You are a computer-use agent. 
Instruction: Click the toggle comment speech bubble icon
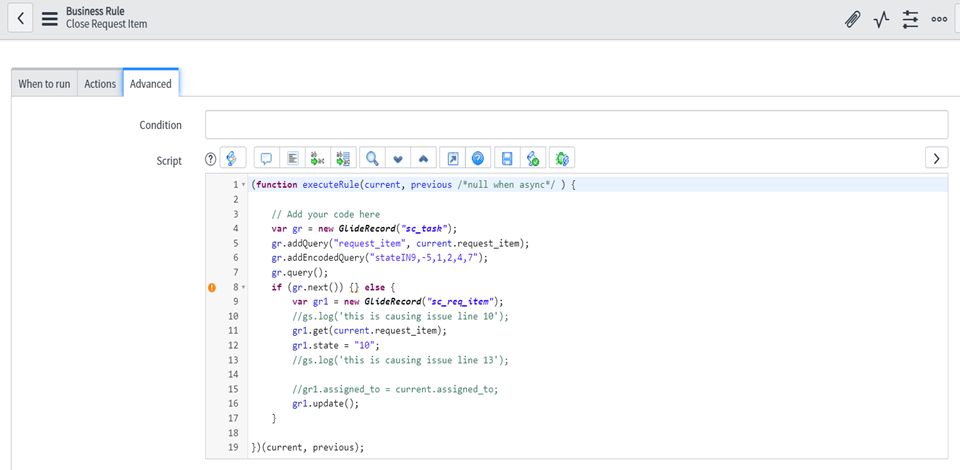[x=266, y=159]
